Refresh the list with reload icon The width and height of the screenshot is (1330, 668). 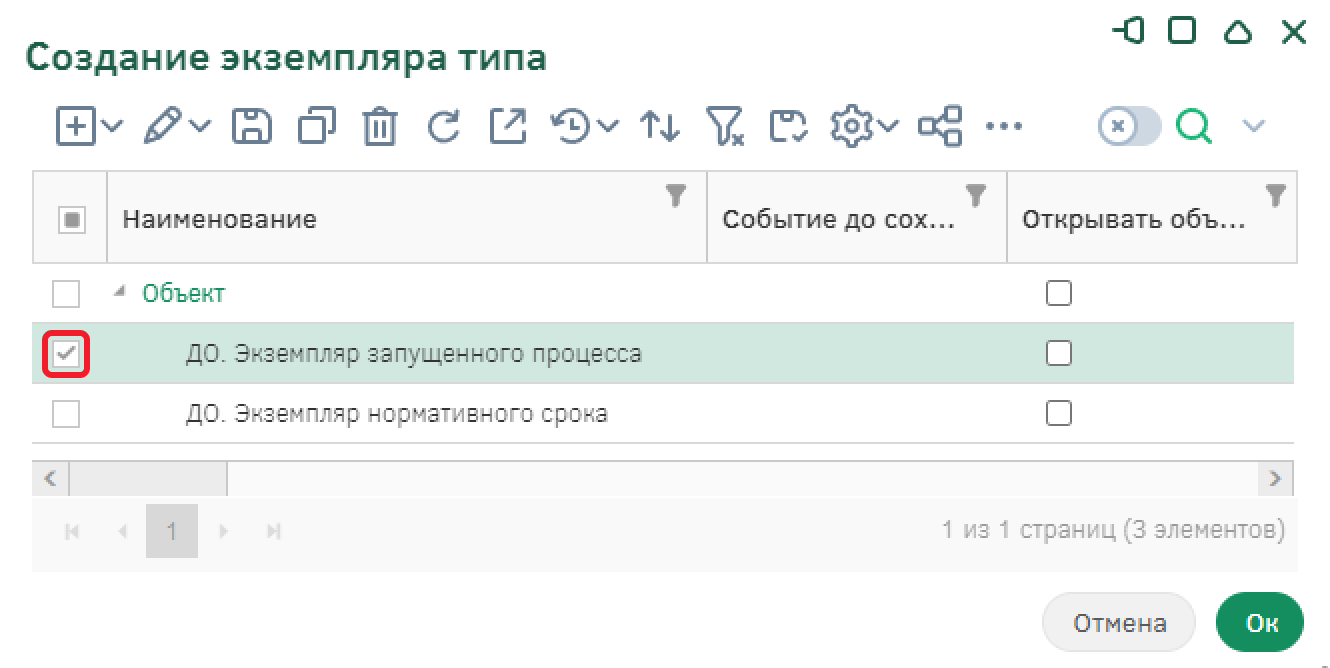click(x=443, y=126)
